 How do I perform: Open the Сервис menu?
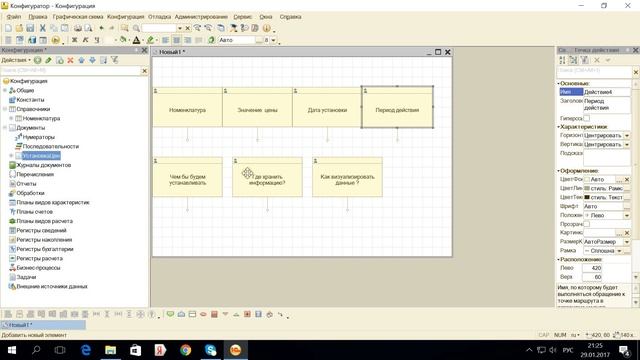242,17
